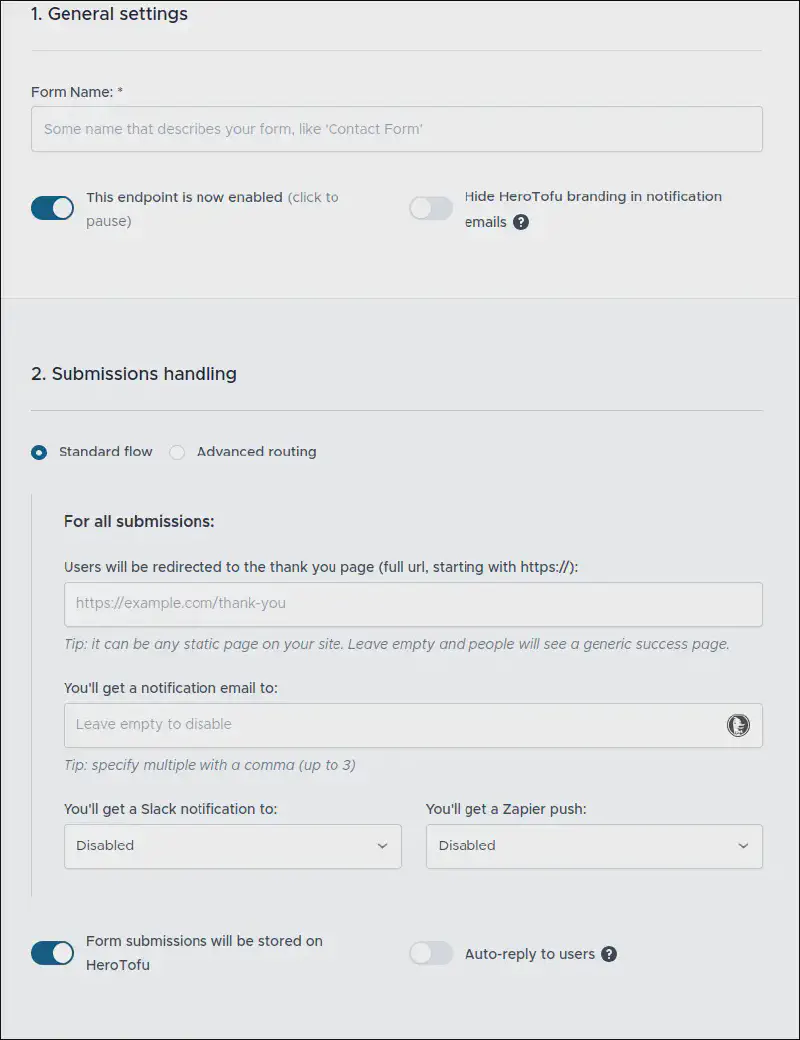
Task: Click the thank you page URL field
Action: coord(413,604)
